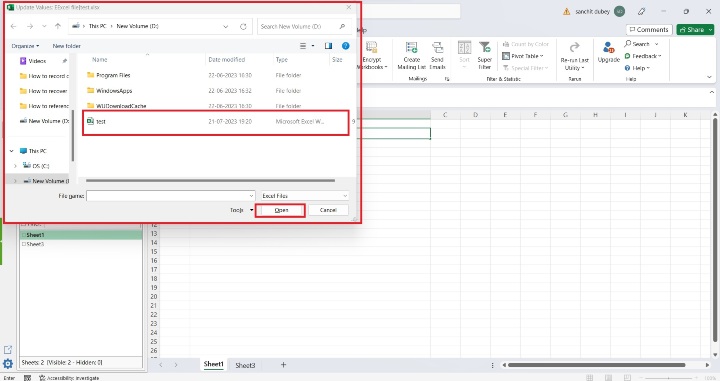Screen dimensions: 720x381
Task: Open the recent locations dropdown arrow
Action: tap(44, 27)
